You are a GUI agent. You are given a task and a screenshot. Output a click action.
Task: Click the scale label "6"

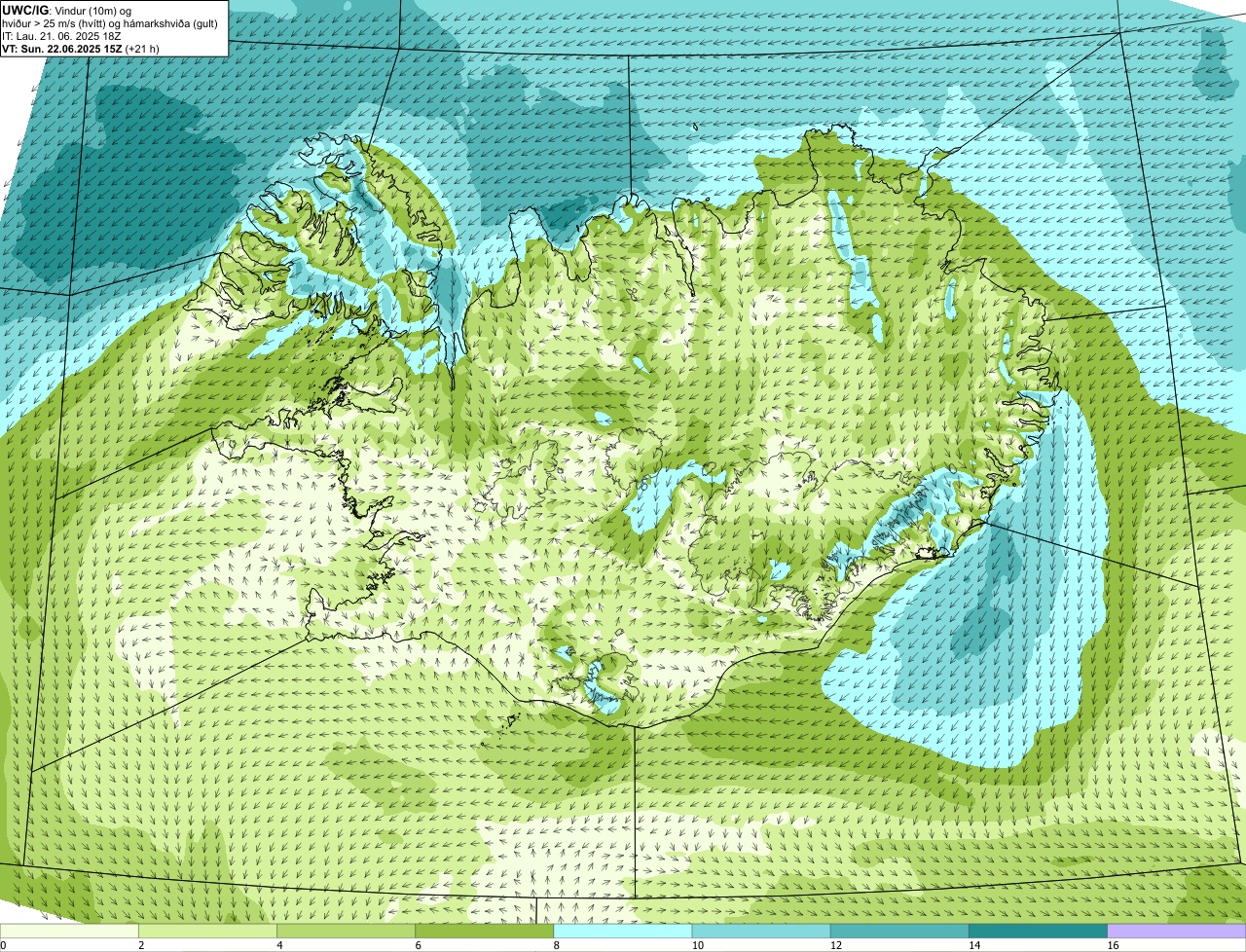(x=418, y=945)
